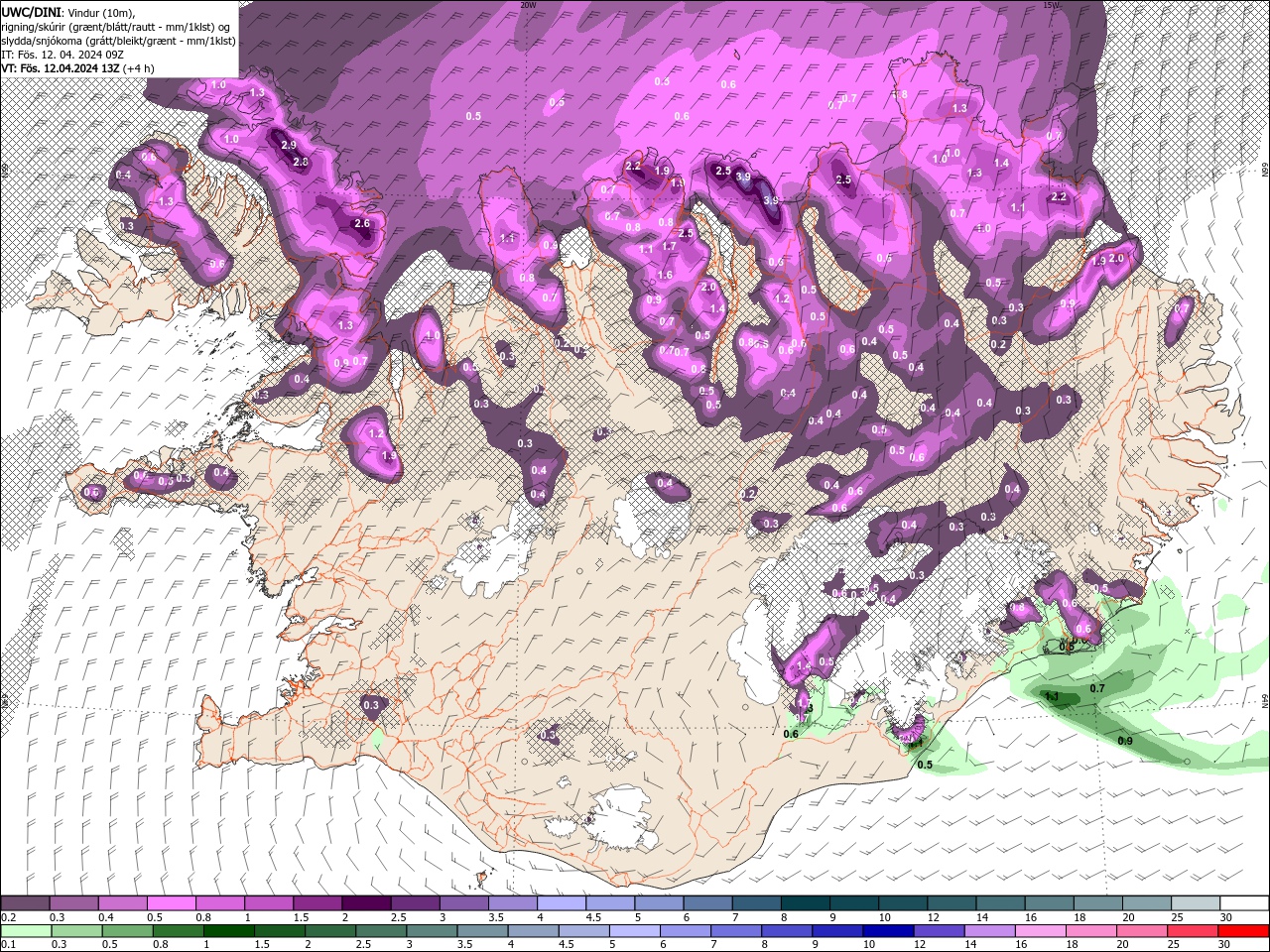Click the '25' label in the snow legend
This screenshot has height=952, width=1270.
pyautogui.click(x=1176, y=917)
